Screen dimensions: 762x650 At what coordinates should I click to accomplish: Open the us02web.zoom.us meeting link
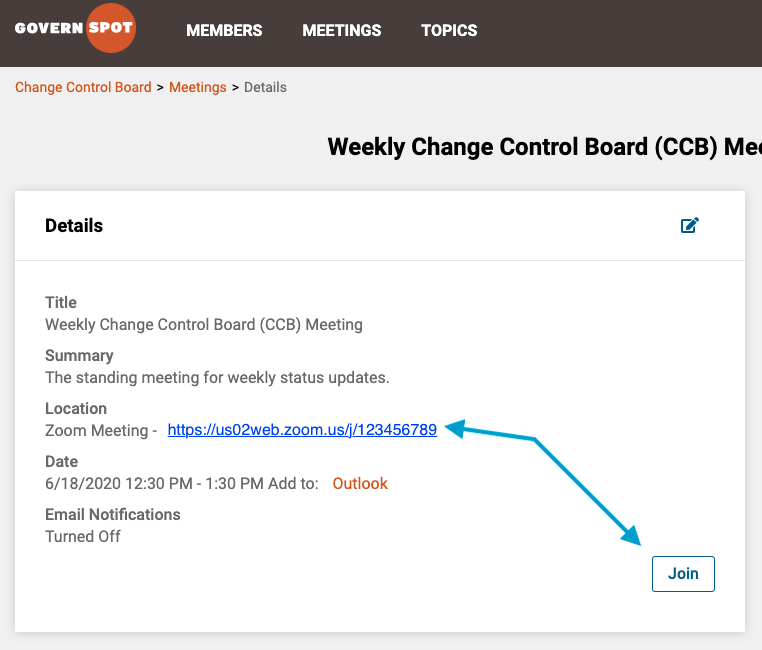click(302, 430)
